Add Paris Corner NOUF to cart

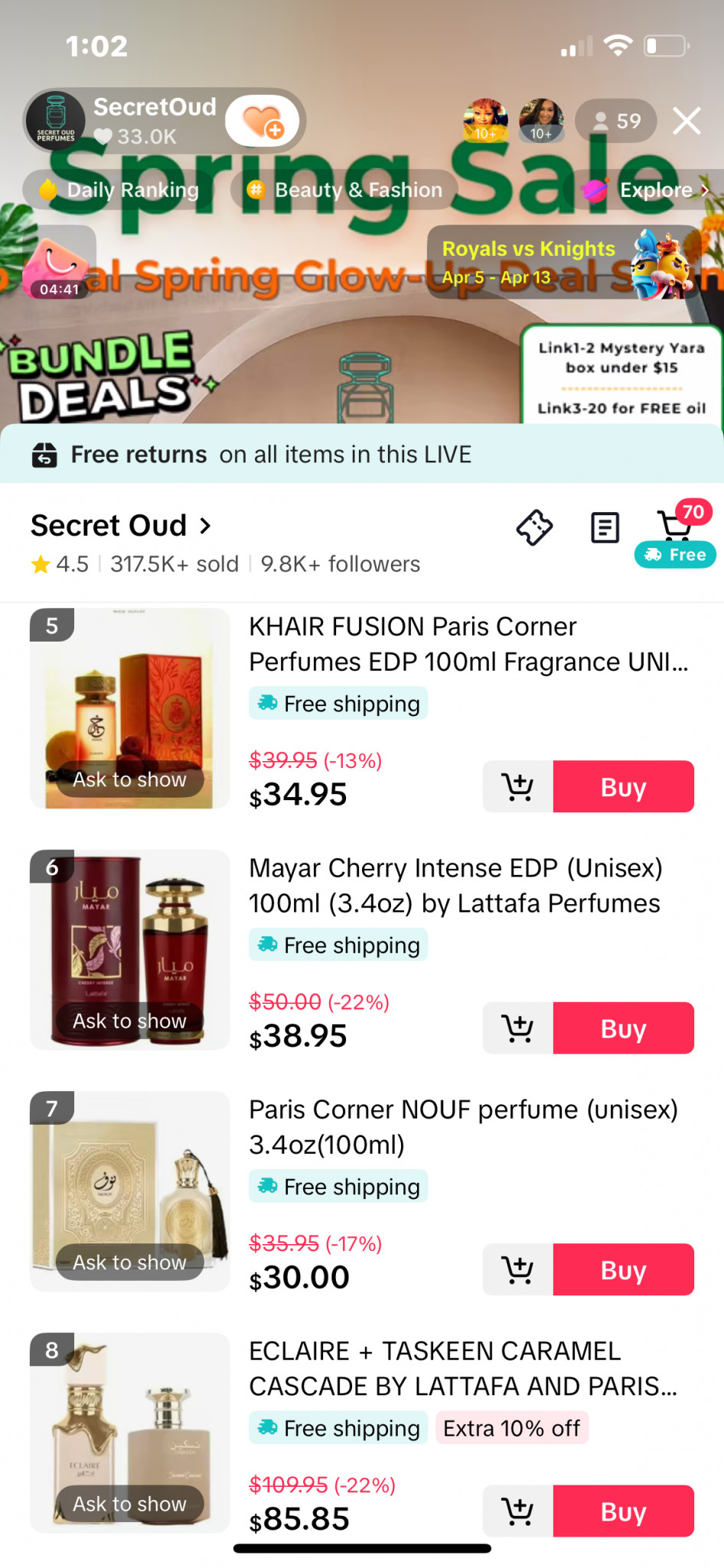pyautogui.click(x=518, y=1269)
